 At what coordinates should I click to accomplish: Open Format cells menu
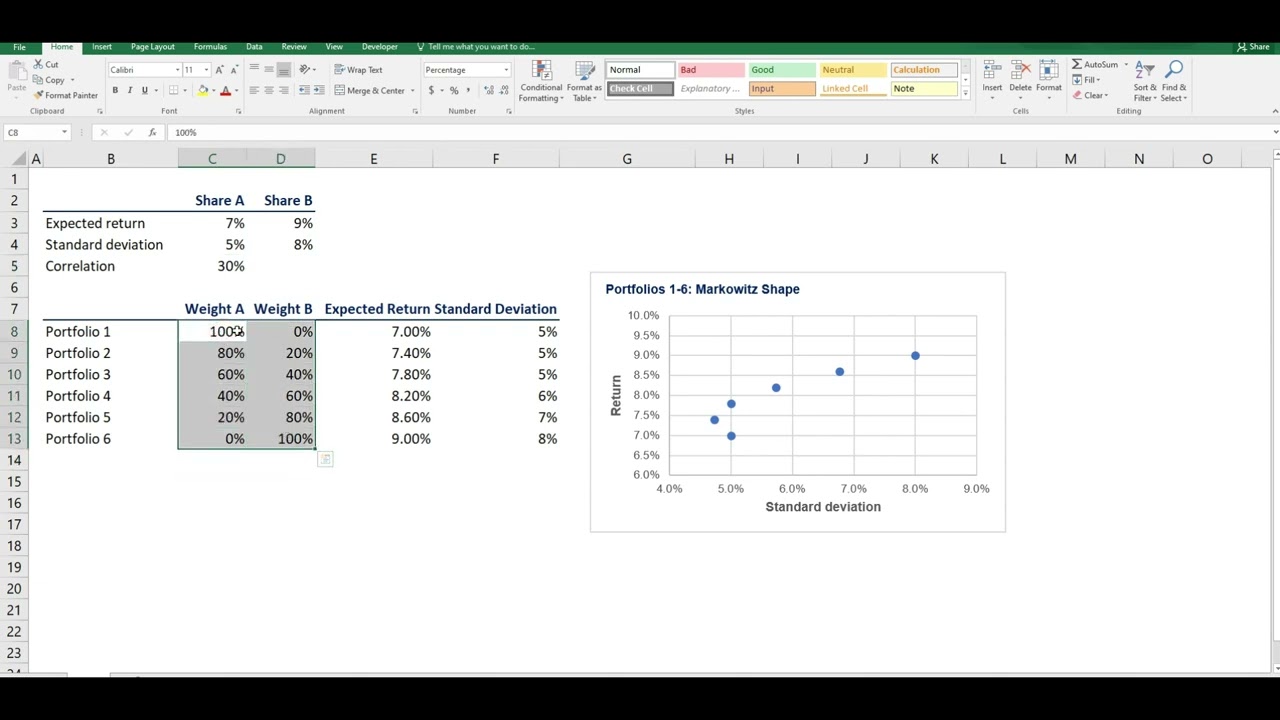[1049, 78]
